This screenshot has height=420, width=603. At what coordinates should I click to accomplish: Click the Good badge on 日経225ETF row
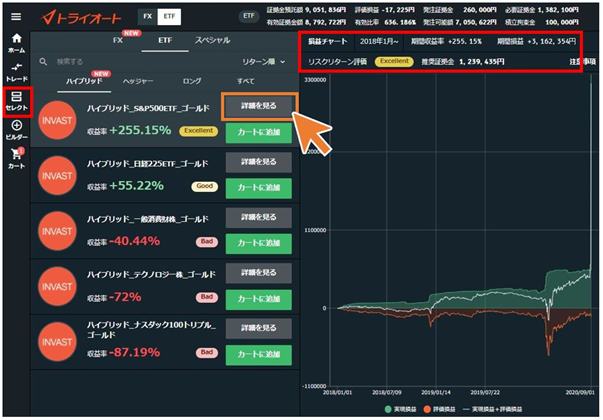[205, 186]
